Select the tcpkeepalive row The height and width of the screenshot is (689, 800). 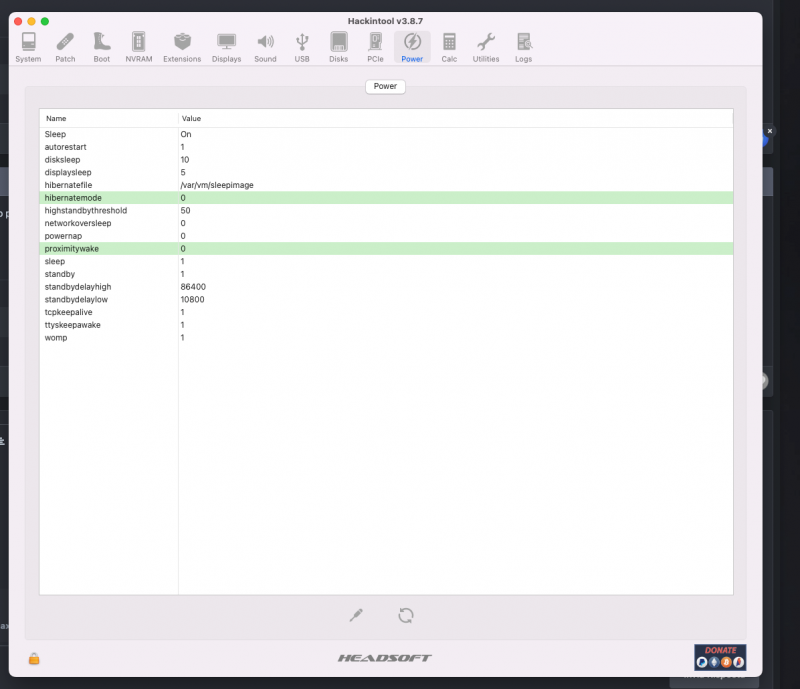[x=386, y=312]
